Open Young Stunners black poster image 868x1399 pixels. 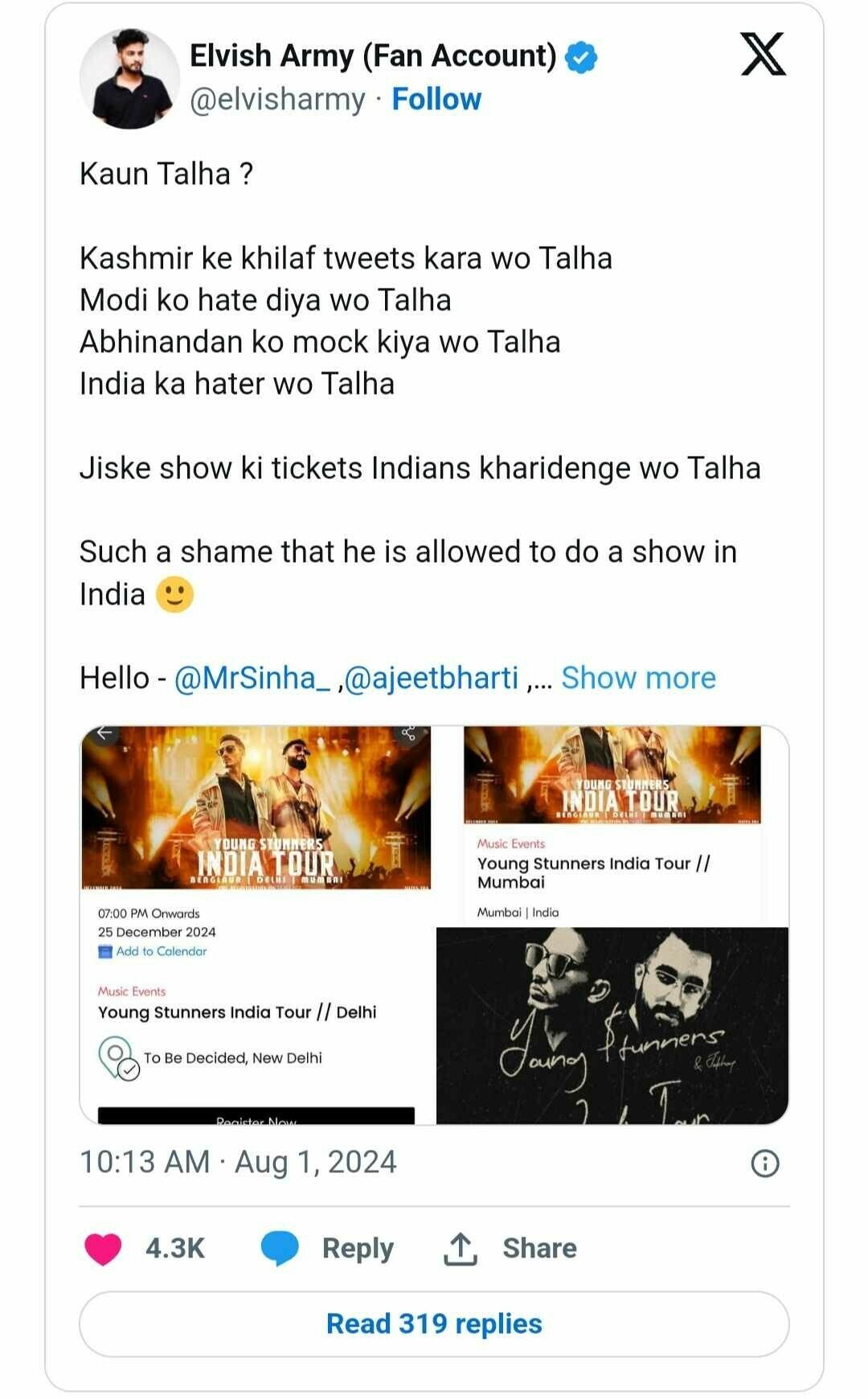pyautogui.click(x=612, y=1025)
